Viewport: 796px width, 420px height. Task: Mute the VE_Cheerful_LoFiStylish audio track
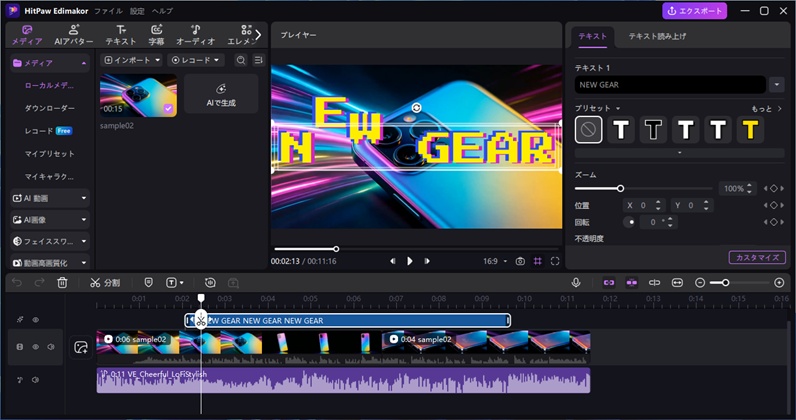35,380
